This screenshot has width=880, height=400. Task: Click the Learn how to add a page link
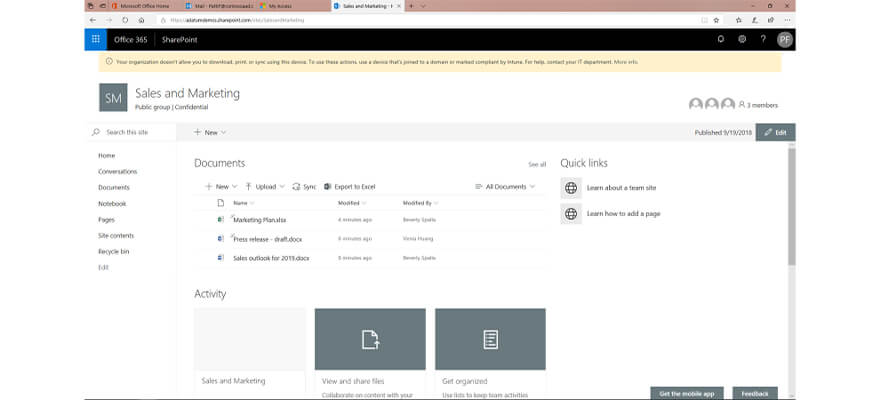pos(624,214)
